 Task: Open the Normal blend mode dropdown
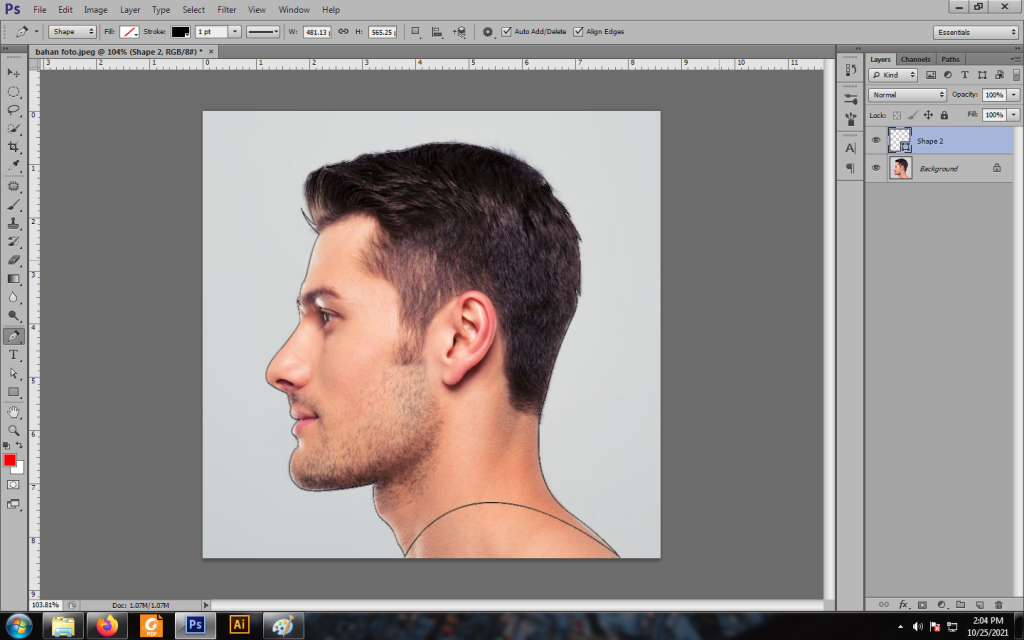point(907,95)
